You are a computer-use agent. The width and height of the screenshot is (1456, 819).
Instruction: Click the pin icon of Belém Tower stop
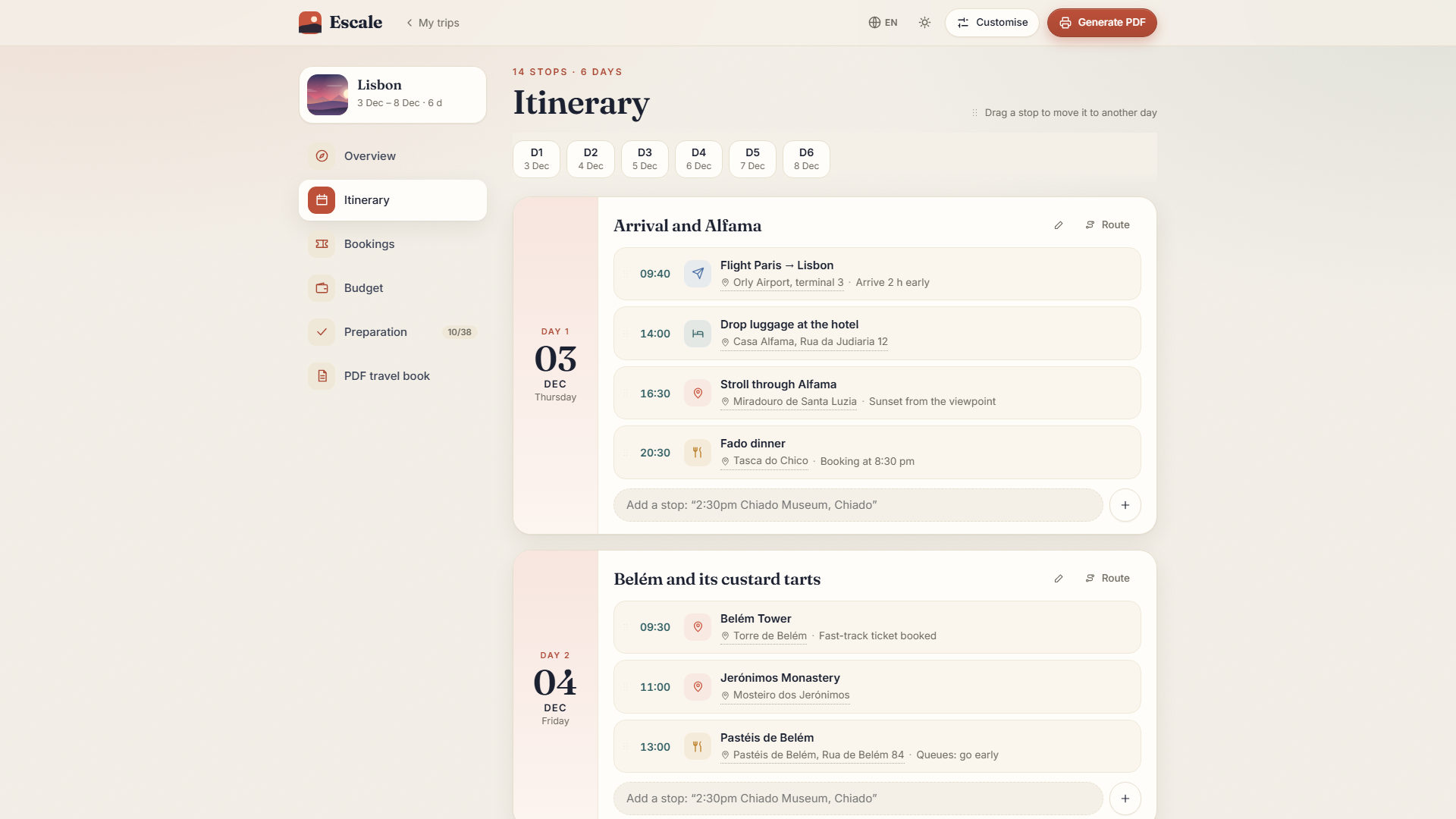(x=698, y=627)
